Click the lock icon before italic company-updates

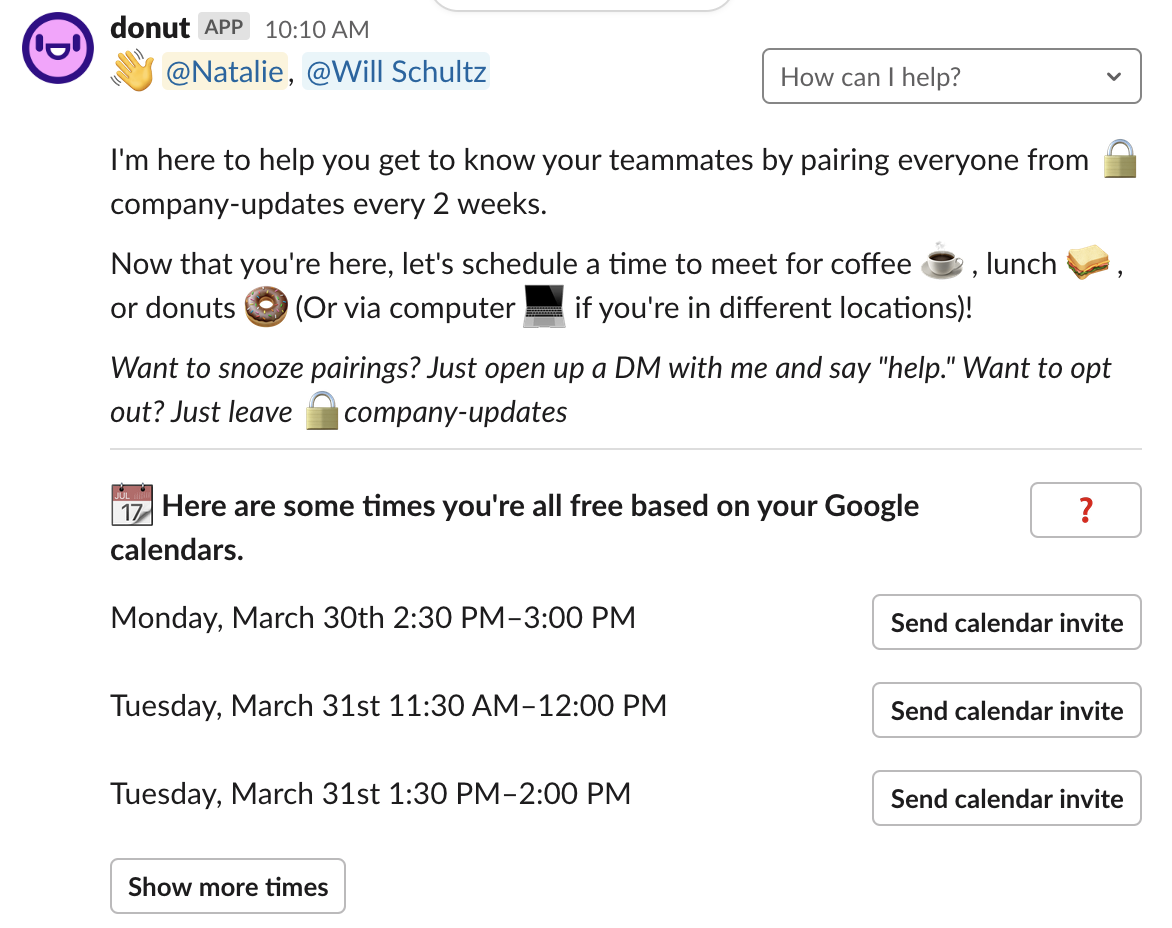point(322,411)
